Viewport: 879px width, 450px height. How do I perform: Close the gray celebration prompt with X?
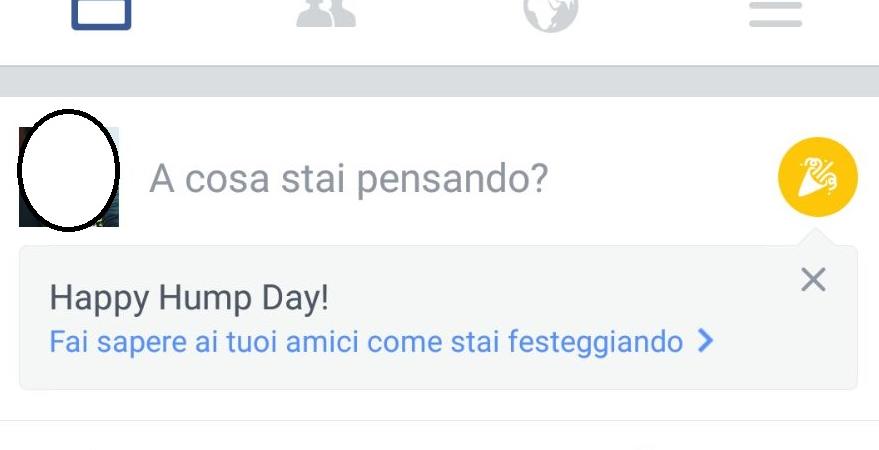tap(813, 280)
